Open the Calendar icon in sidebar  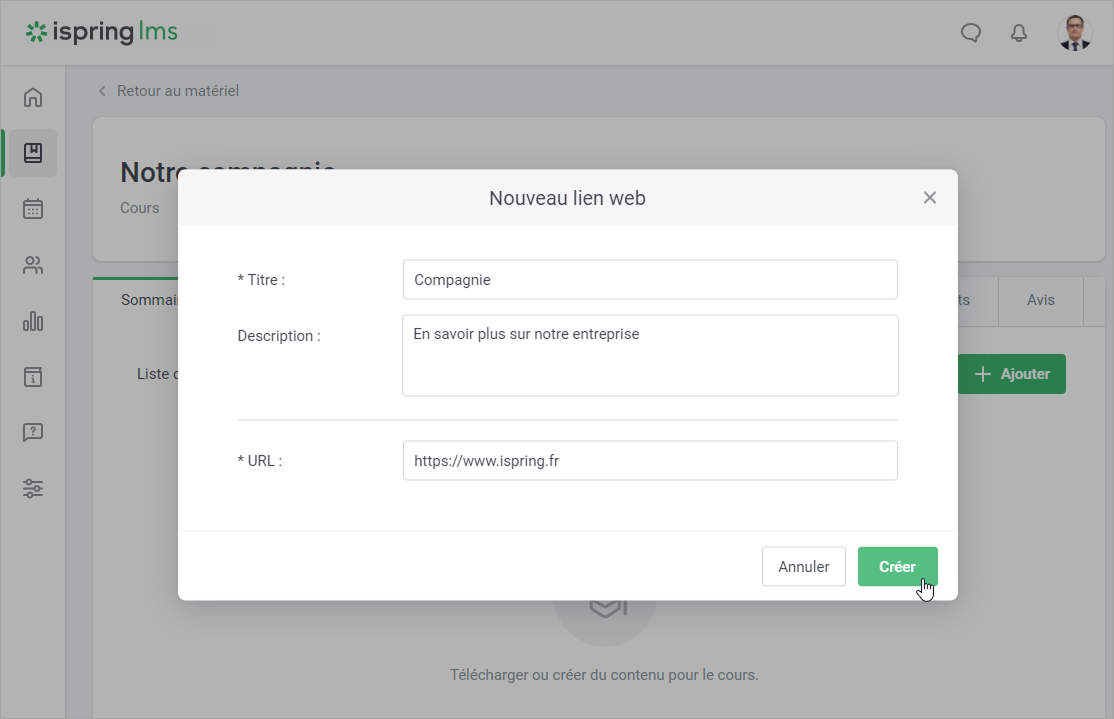point(33,209)
